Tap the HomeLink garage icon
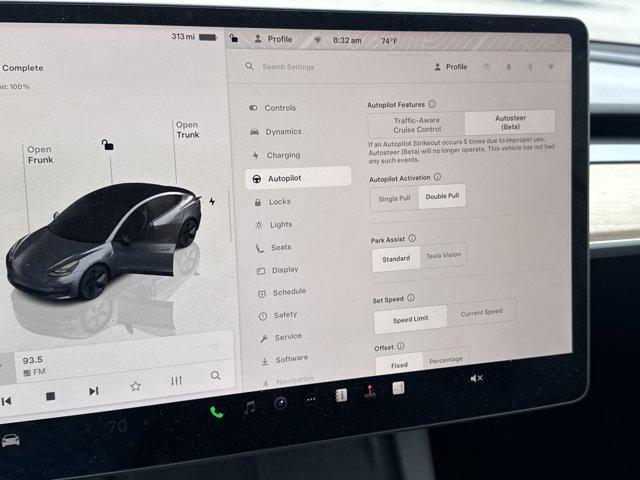 click(x=487, y=67)
